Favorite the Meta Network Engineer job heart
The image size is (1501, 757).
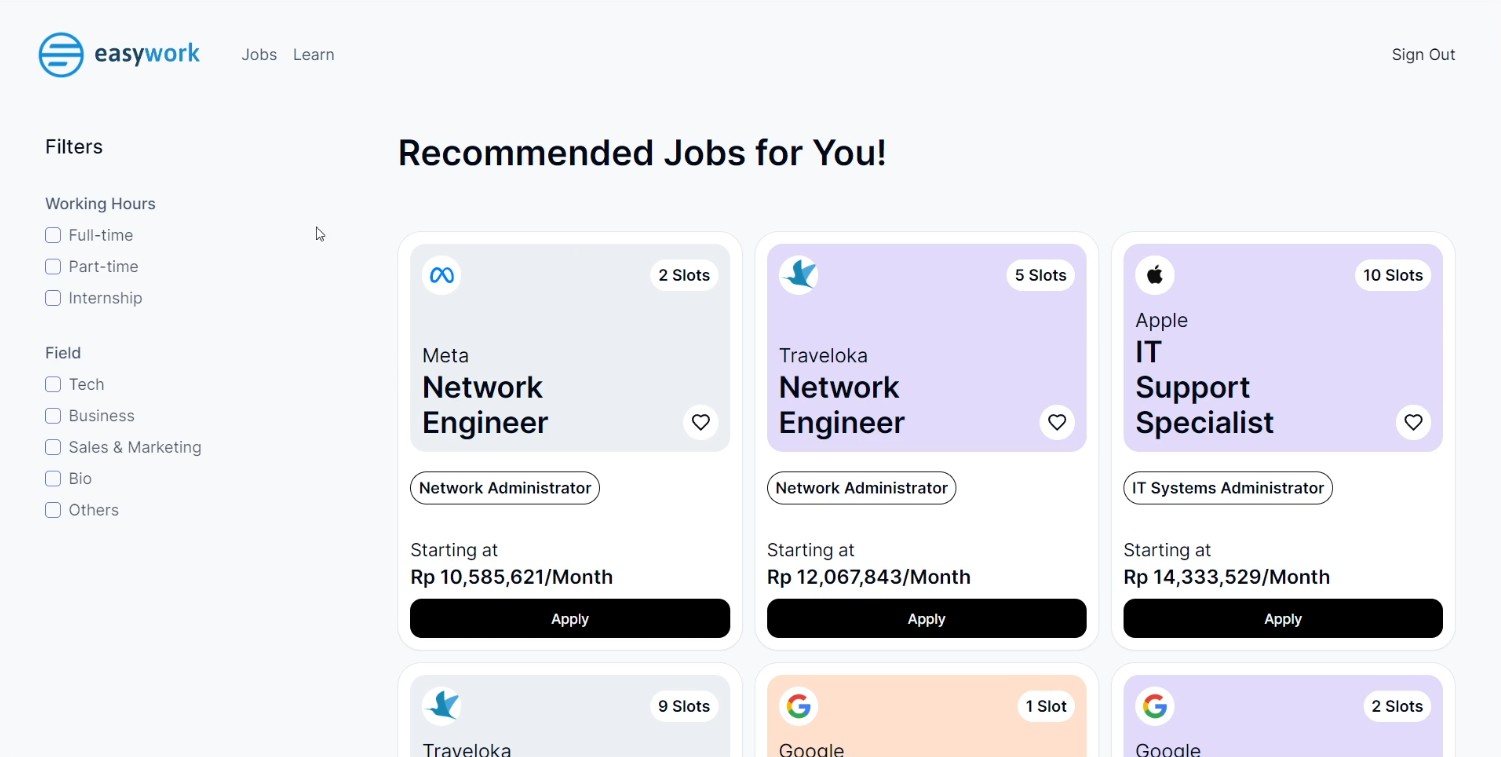pyautogui.click(x=701, y=422)
